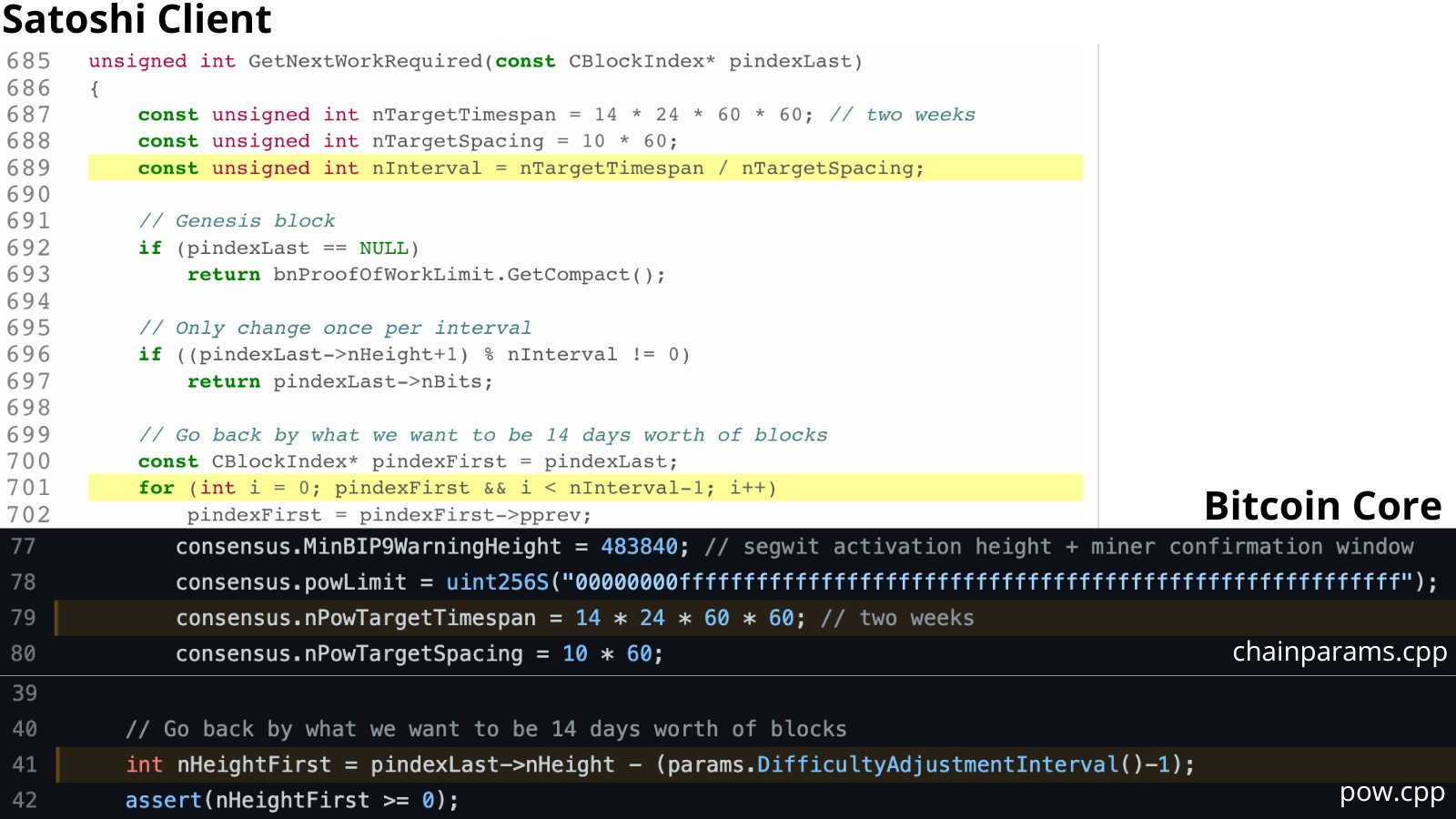Click 'bnProofOfWorkLimit.GetCompact()' return statement
Viewport: 1456px width, 819px height.
tap(469, 275)
